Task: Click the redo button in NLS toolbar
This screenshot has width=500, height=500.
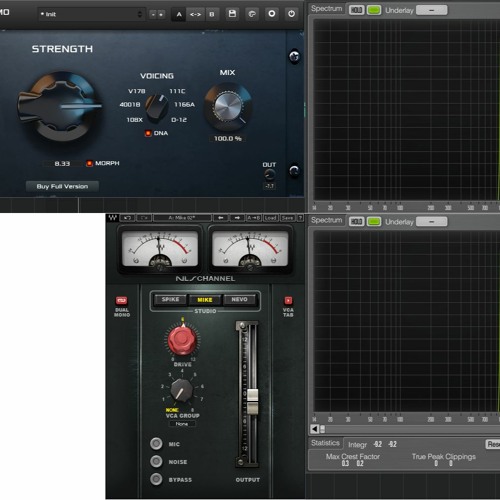Action: click(144, 218)
